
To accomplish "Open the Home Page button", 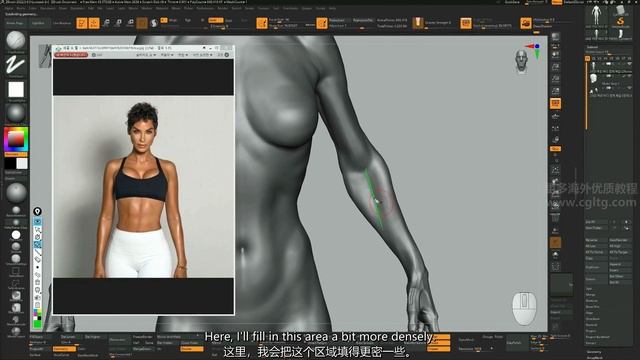I will 15,23.
